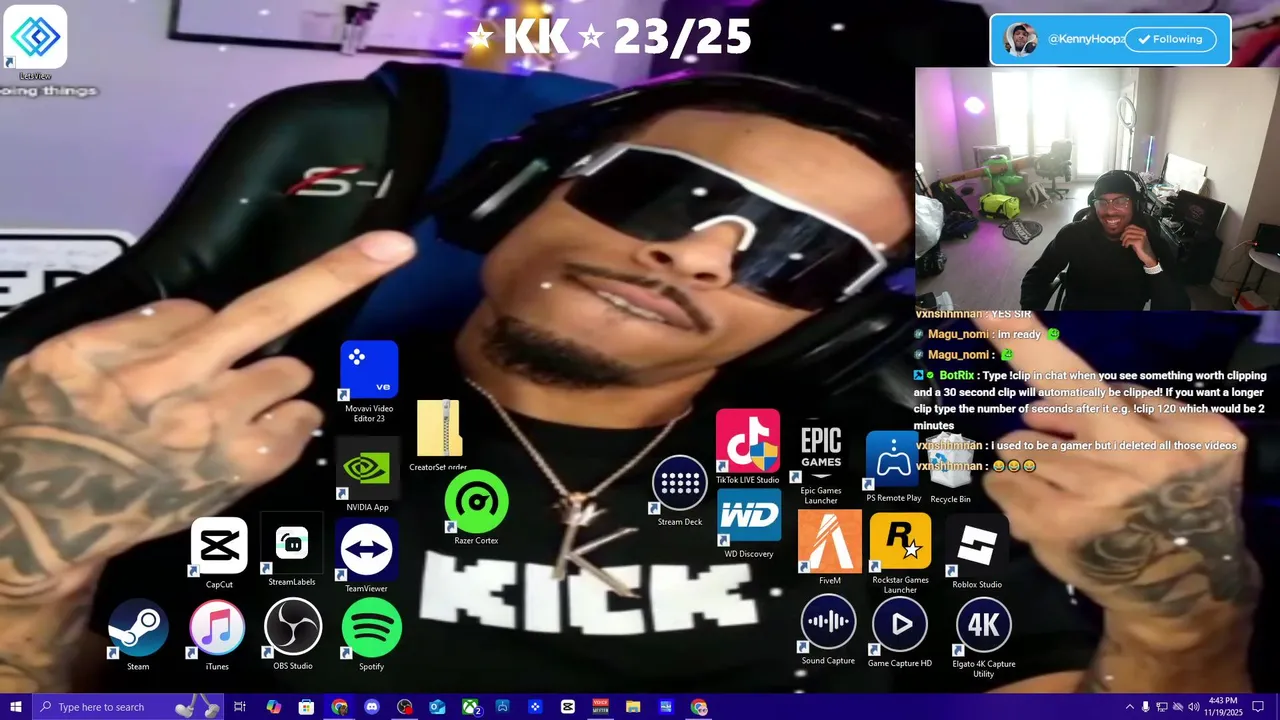Open the StreamLabels shortcut
Image resolution: width=1280 pixels, height=720 pixels.
[x=291, y=550]
